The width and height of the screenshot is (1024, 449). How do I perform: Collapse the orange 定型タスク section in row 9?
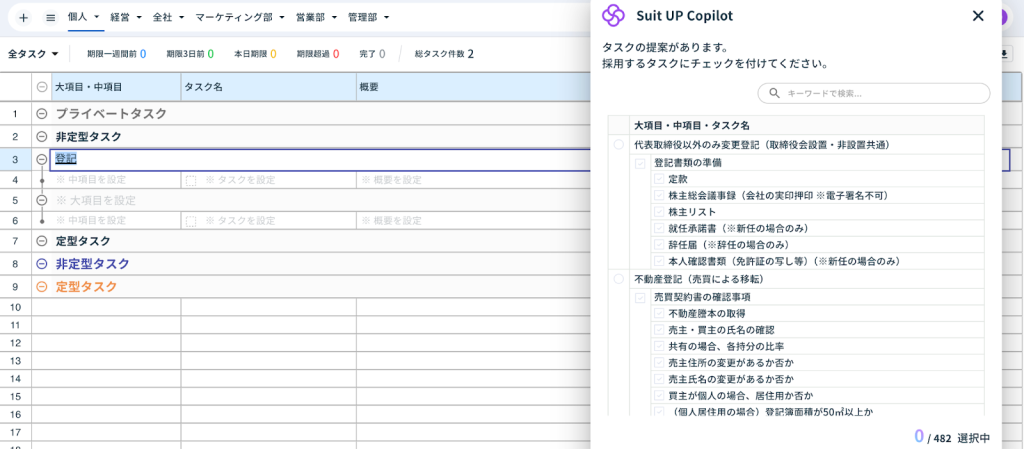coord(41,286)
